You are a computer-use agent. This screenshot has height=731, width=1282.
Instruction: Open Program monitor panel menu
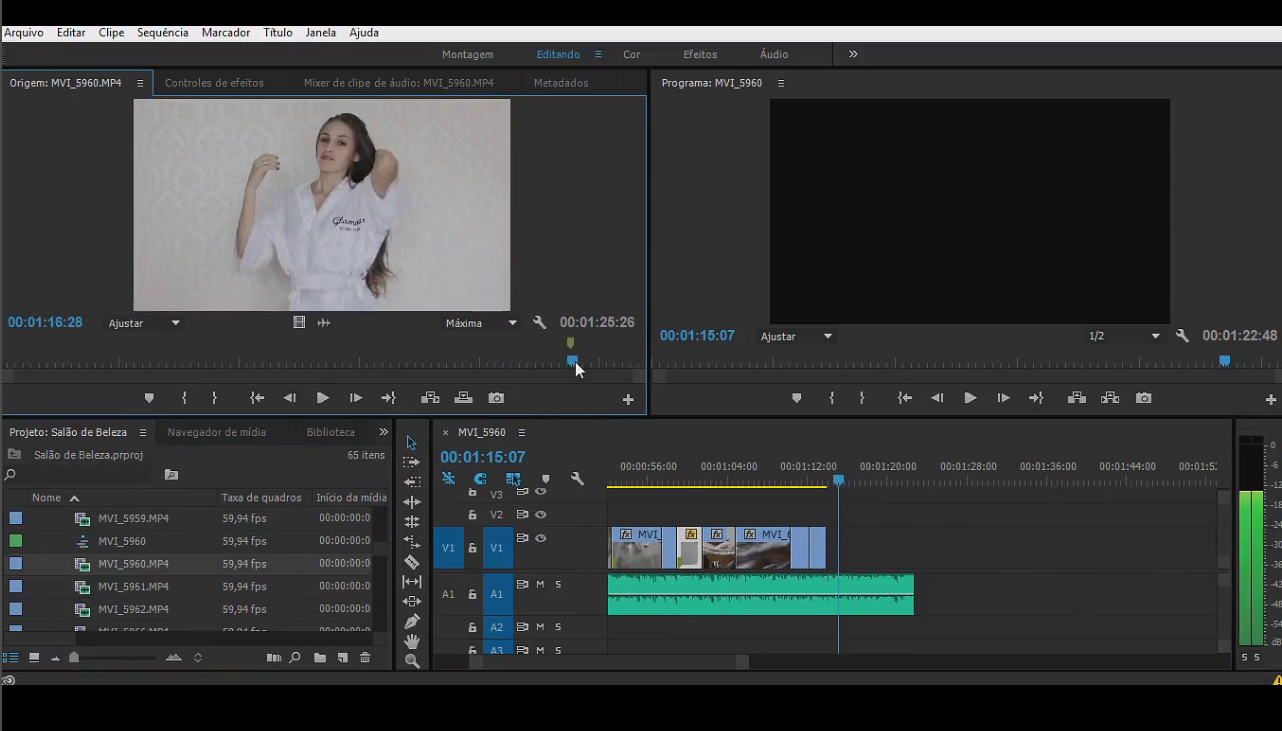[x=781, y=83]
